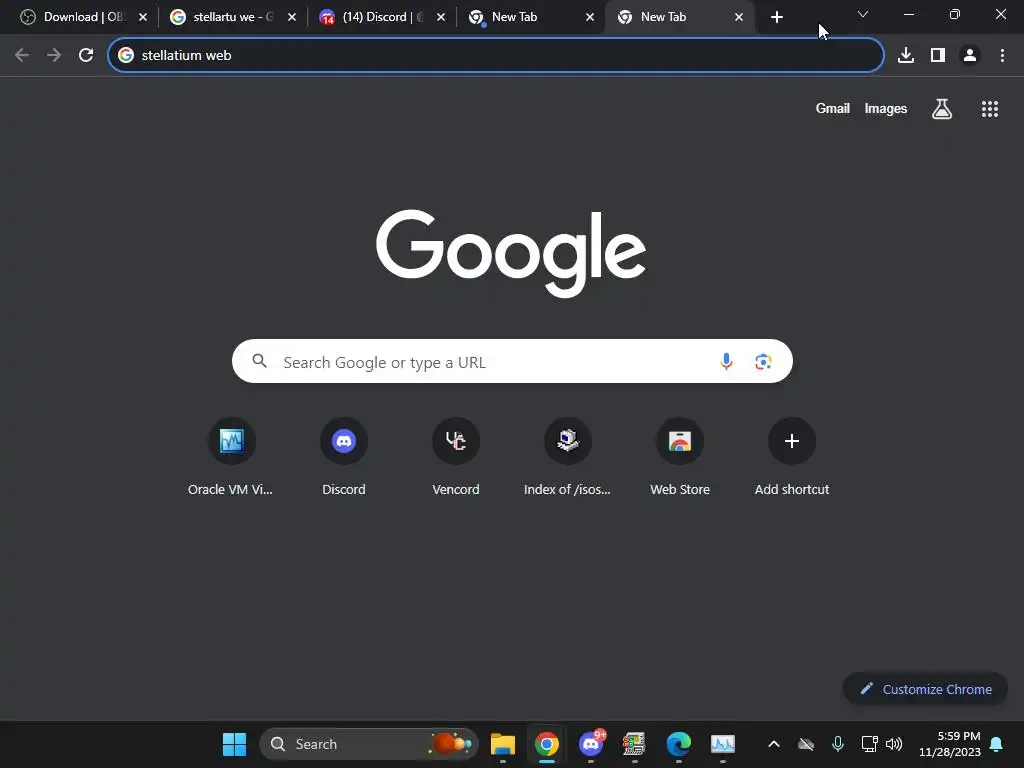
Task: Expand the tab search chevron
Action: (863, 14)
